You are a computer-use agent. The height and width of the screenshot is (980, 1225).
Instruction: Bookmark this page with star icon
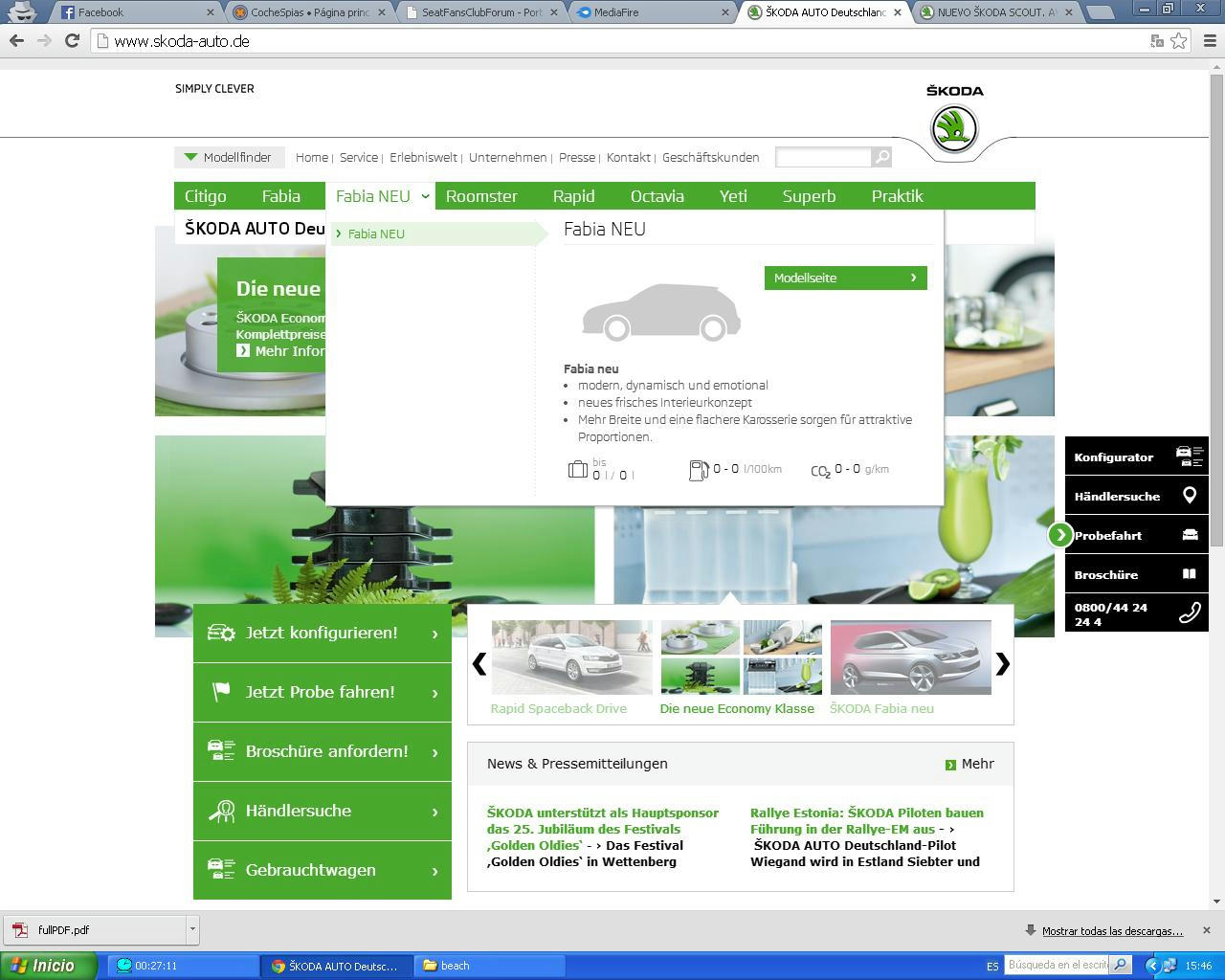point(1179,41)
